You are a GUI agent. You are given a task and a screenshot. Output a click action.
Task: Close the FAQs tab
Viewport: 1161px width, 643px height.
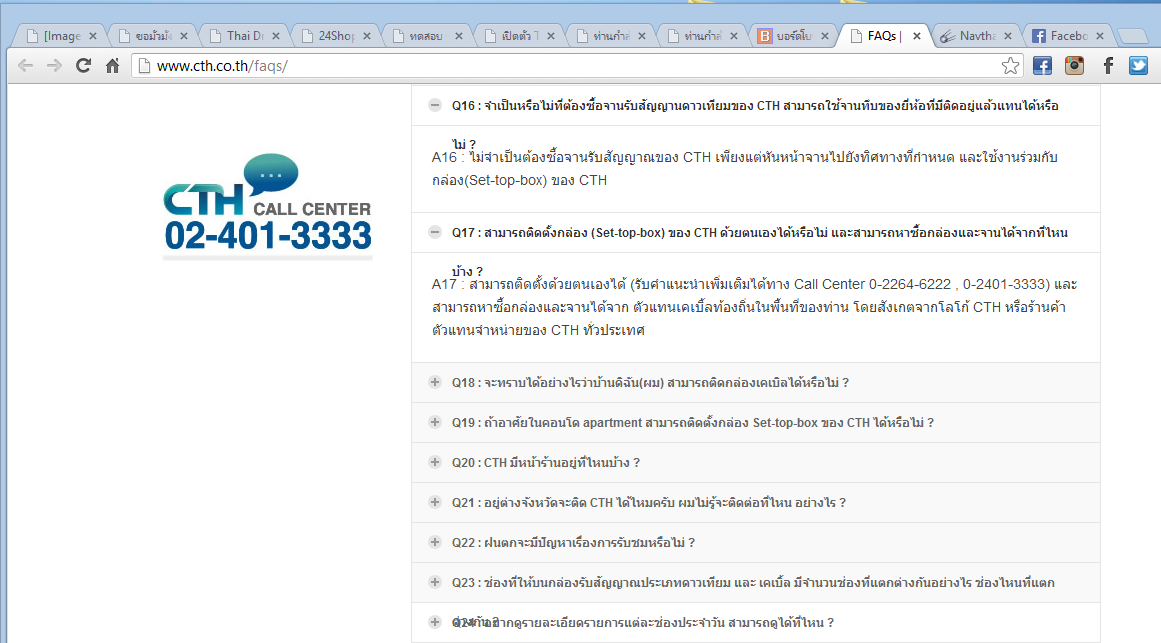(917, 36)
